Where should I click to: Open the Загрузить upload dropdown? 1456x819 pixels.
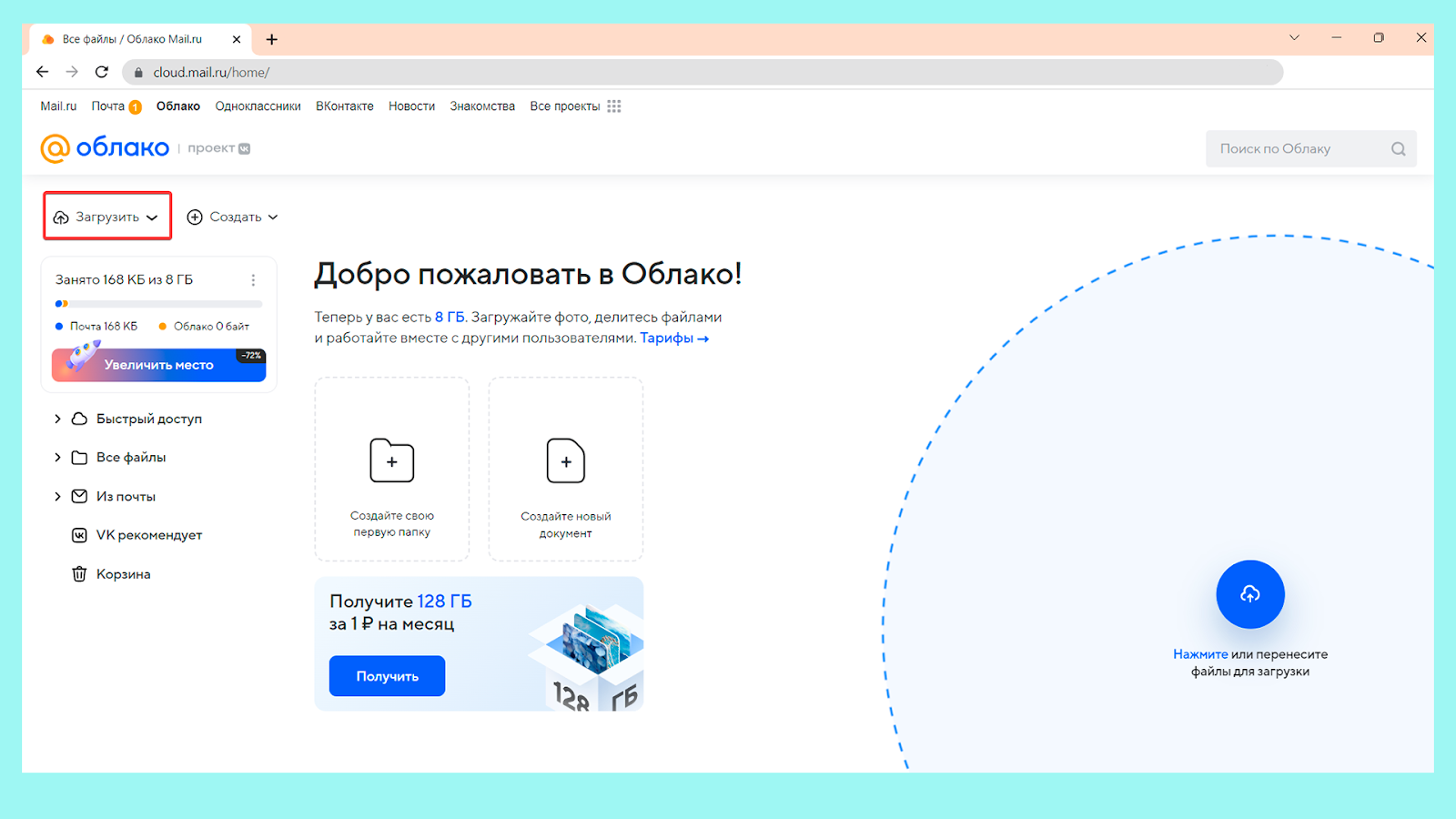(106, 217)
